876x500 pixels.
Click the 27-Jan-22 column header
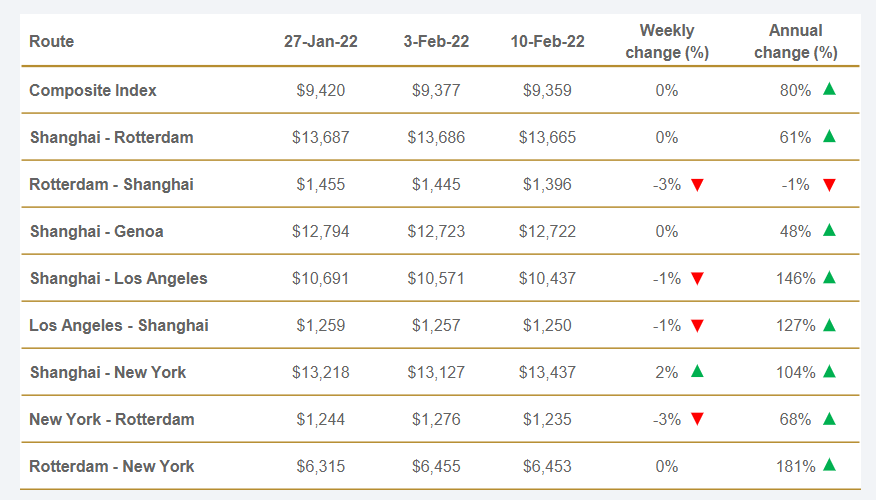[320, 42]
